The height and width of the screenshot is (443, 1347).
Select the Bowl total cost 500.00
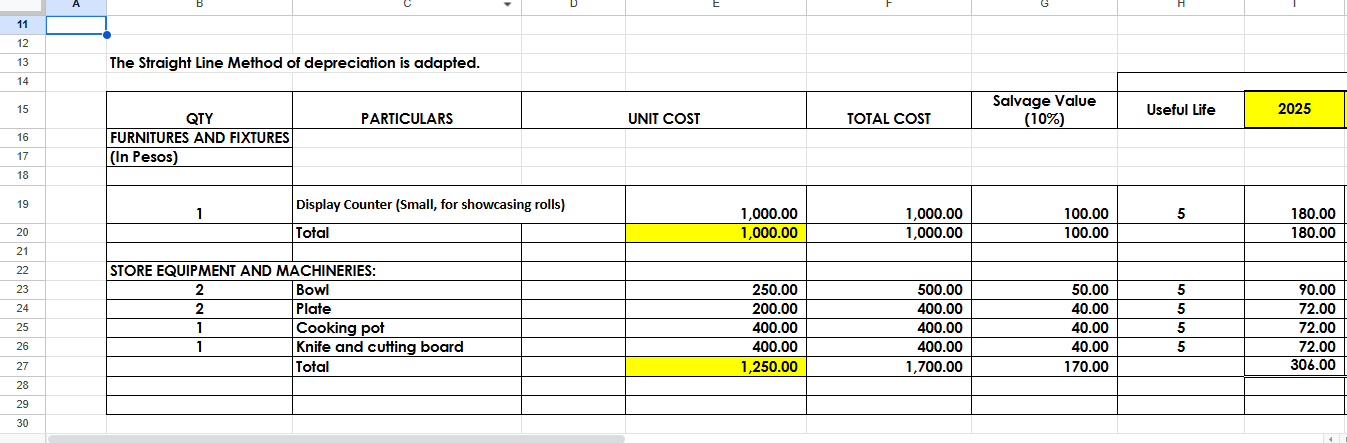click(888, 290)
